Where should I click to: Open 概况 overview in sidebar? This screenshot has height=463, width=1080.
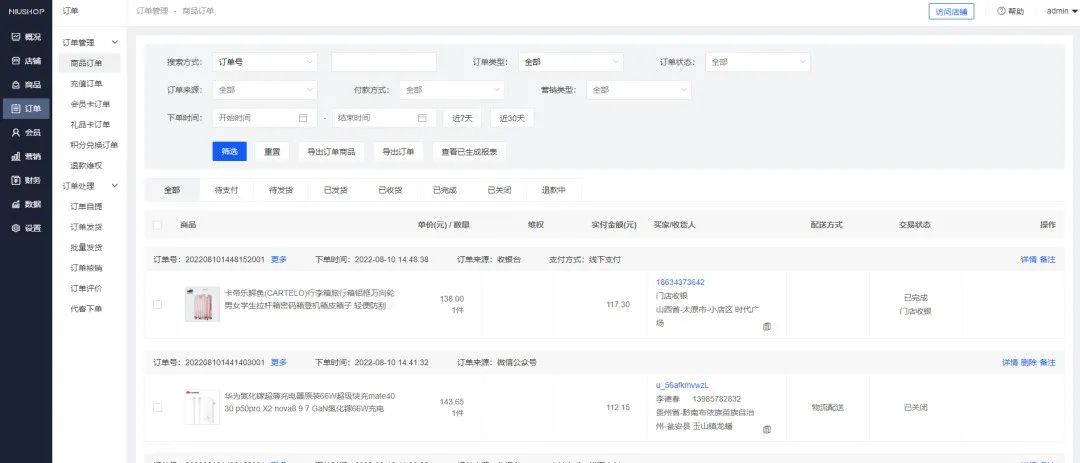[x=25, y=37]
